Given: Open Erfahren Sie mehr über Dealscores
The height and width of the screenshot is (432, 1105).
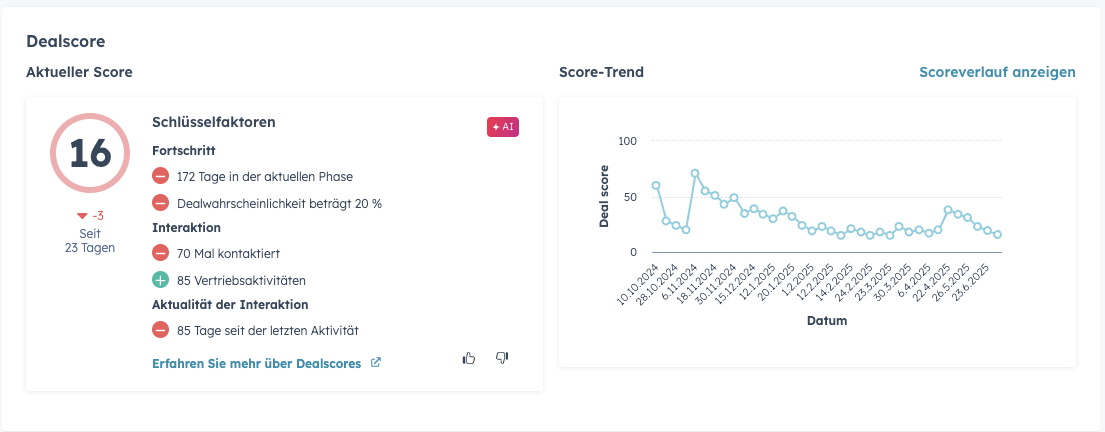Looking at the screenshot, I should pyautogui.click(x=256, y=363).
